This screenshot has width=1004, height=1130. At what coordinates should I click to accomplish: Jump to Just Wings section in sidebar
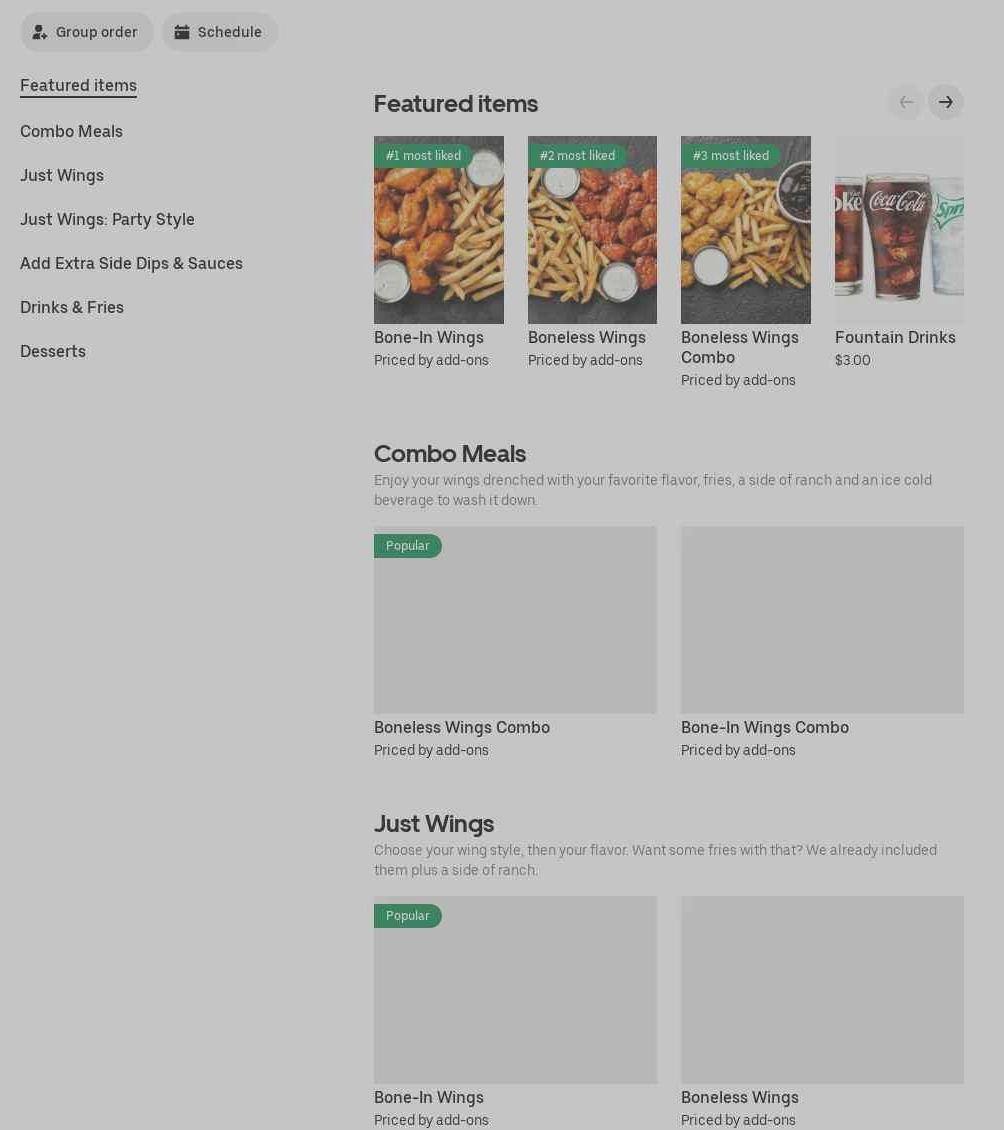coord(62,175)
